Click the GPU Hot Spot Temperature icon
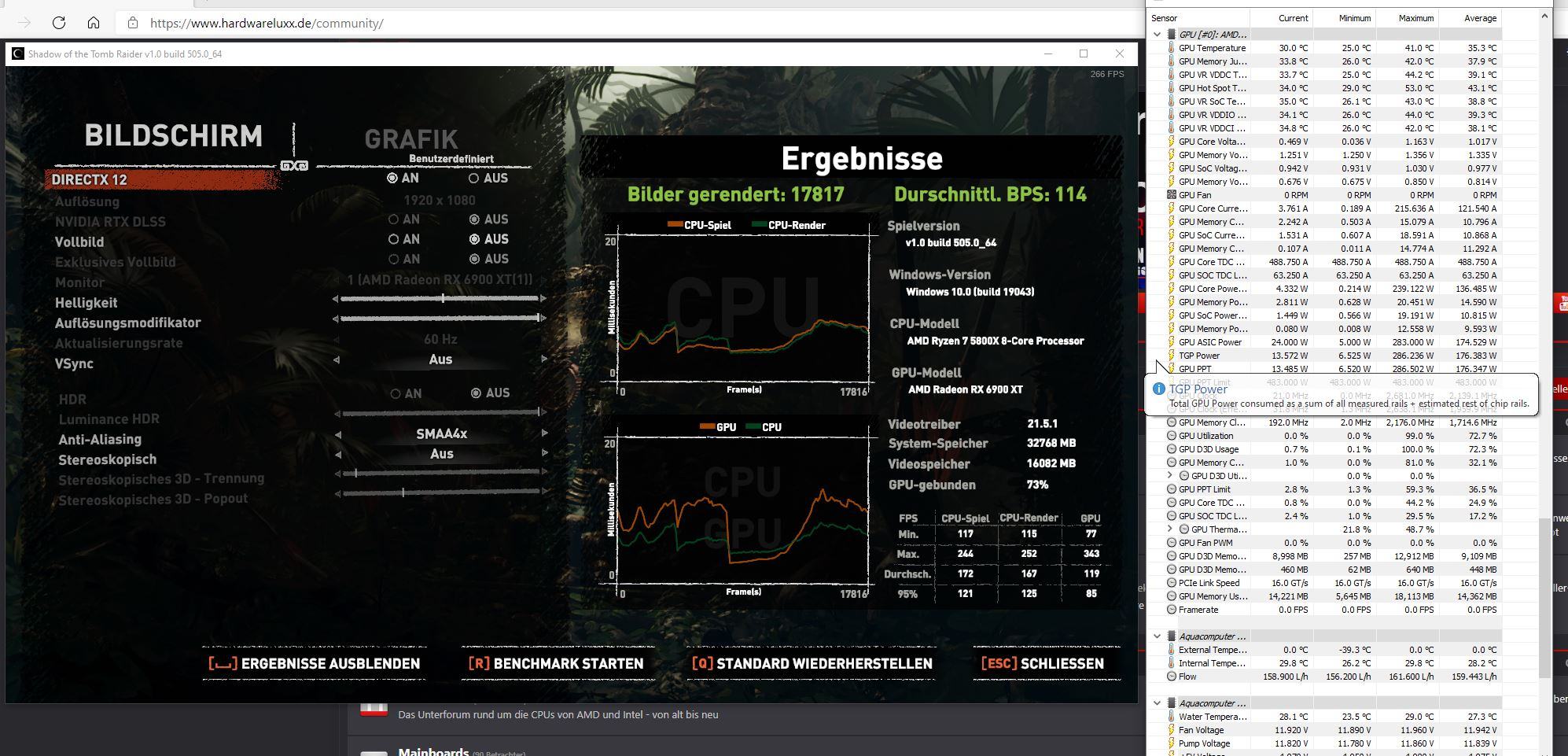Viewport: 1568px width, 756px height. 1171,88
